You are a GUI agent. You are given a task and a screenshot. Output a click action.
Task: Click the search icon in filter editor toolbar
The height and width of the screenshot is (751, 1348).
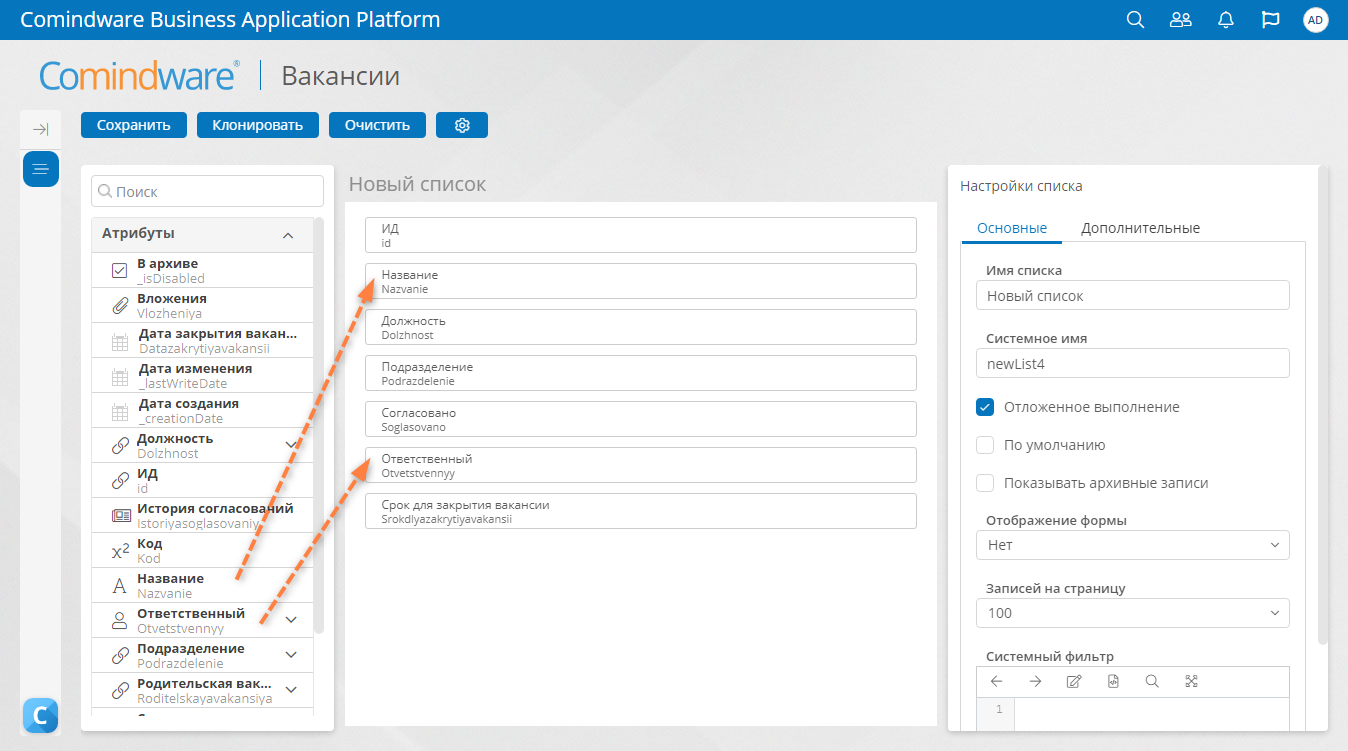[x=1152, y=681]
